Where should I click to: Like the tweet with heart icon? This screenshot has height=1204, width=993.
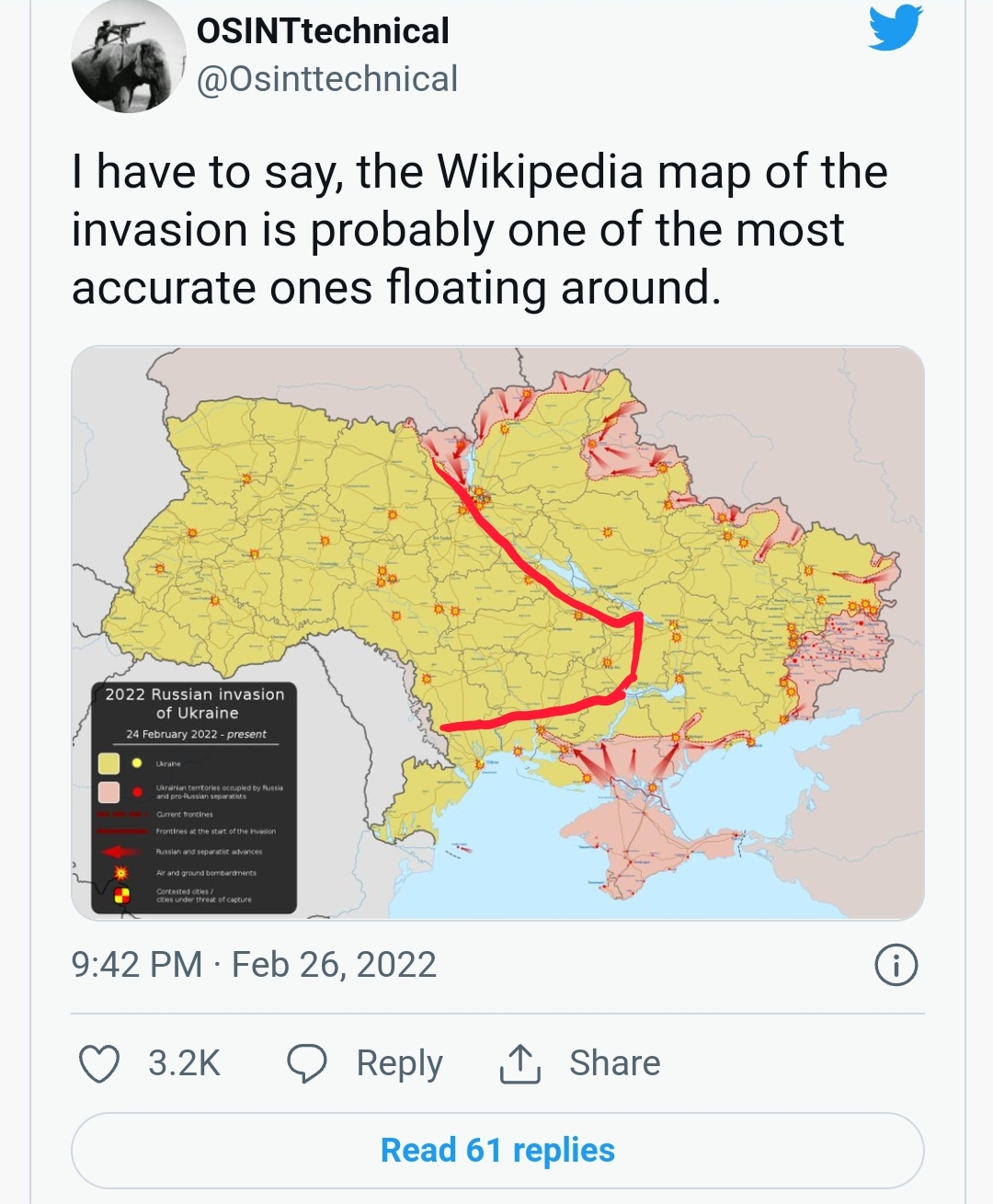[99, 1063]
